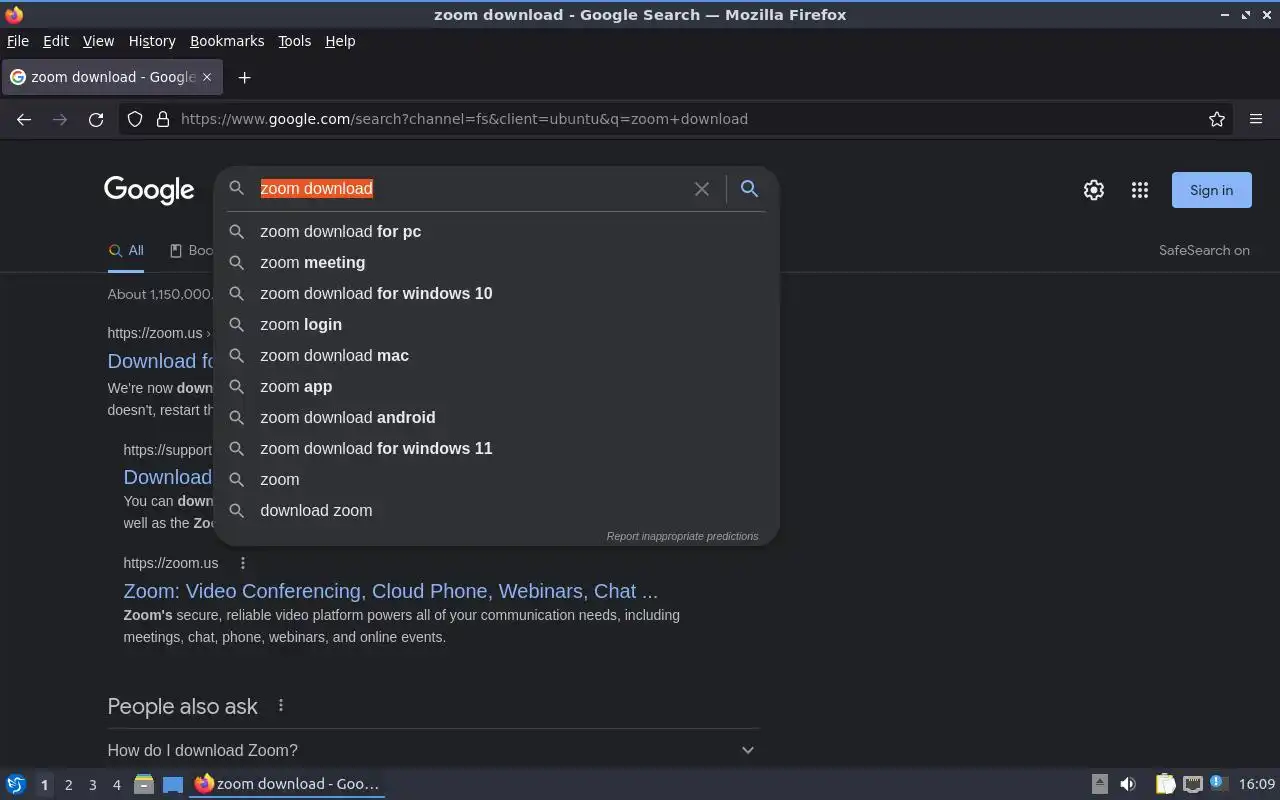Select suggestion zoom download mac
The height and width of the screenshot is (800, 1280).
497,355
